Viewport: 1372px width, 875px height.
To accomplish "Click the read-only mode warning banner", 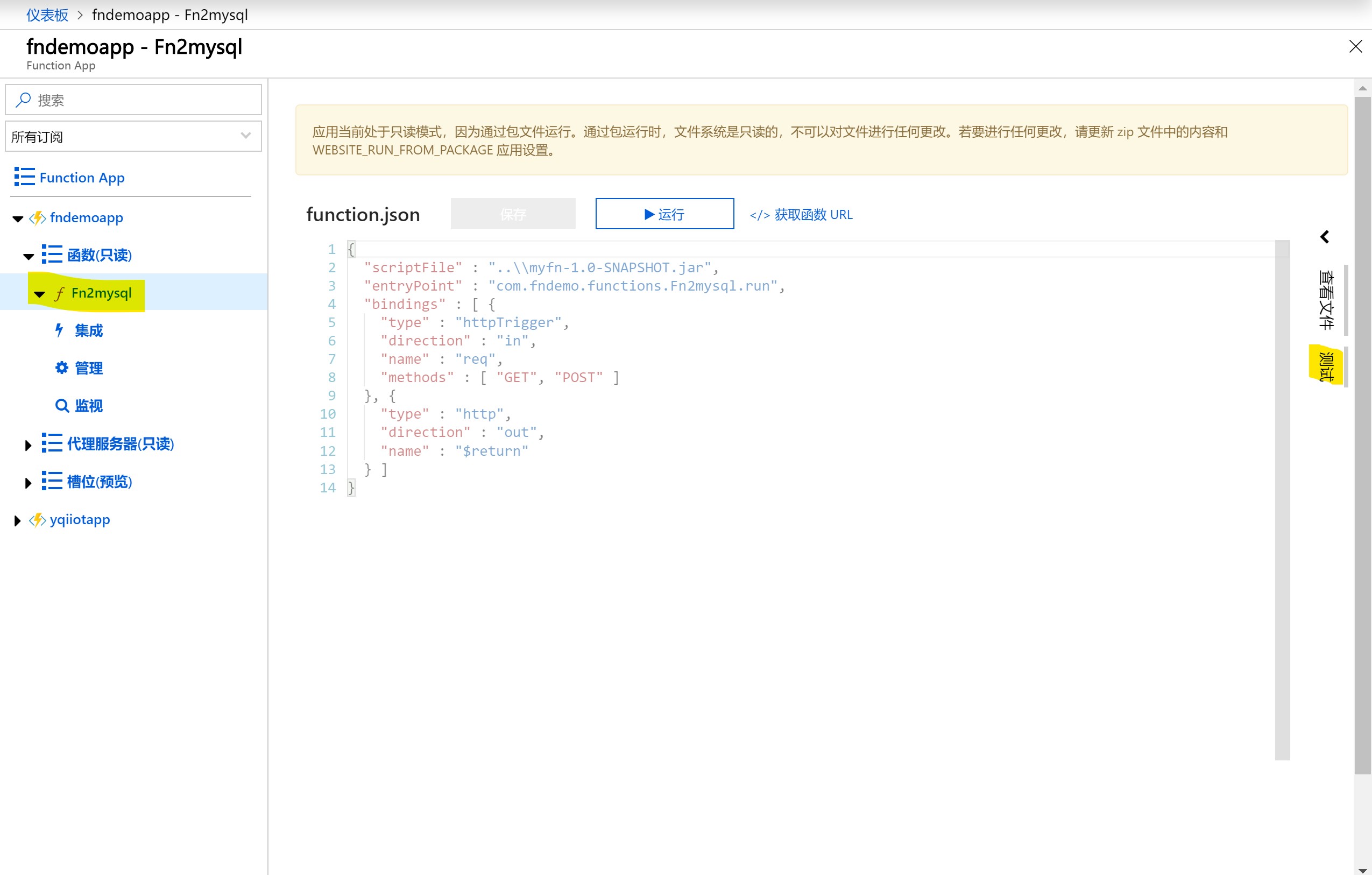I will 821,140.
